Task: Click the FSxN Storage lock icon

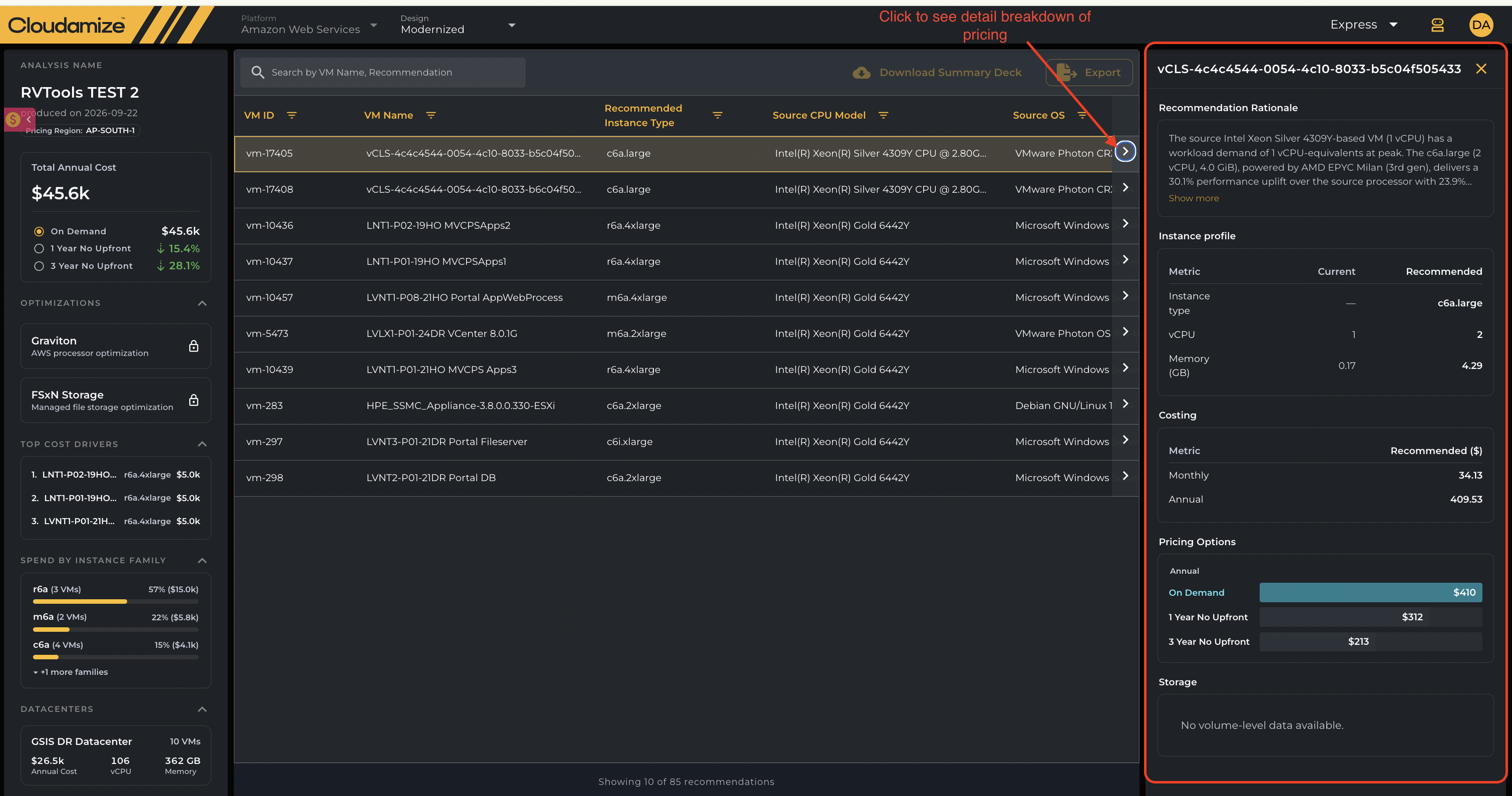Action: [194, 400]
